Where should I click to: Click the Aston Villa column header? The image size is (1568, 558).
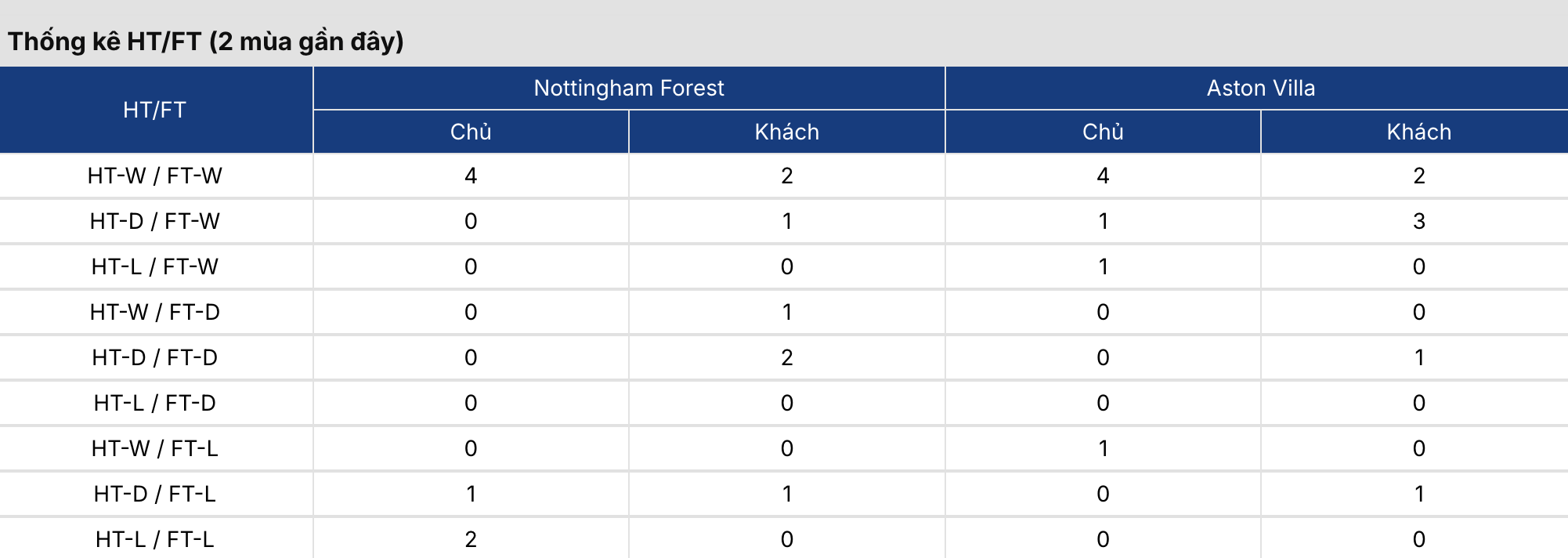click(1260, 88)
